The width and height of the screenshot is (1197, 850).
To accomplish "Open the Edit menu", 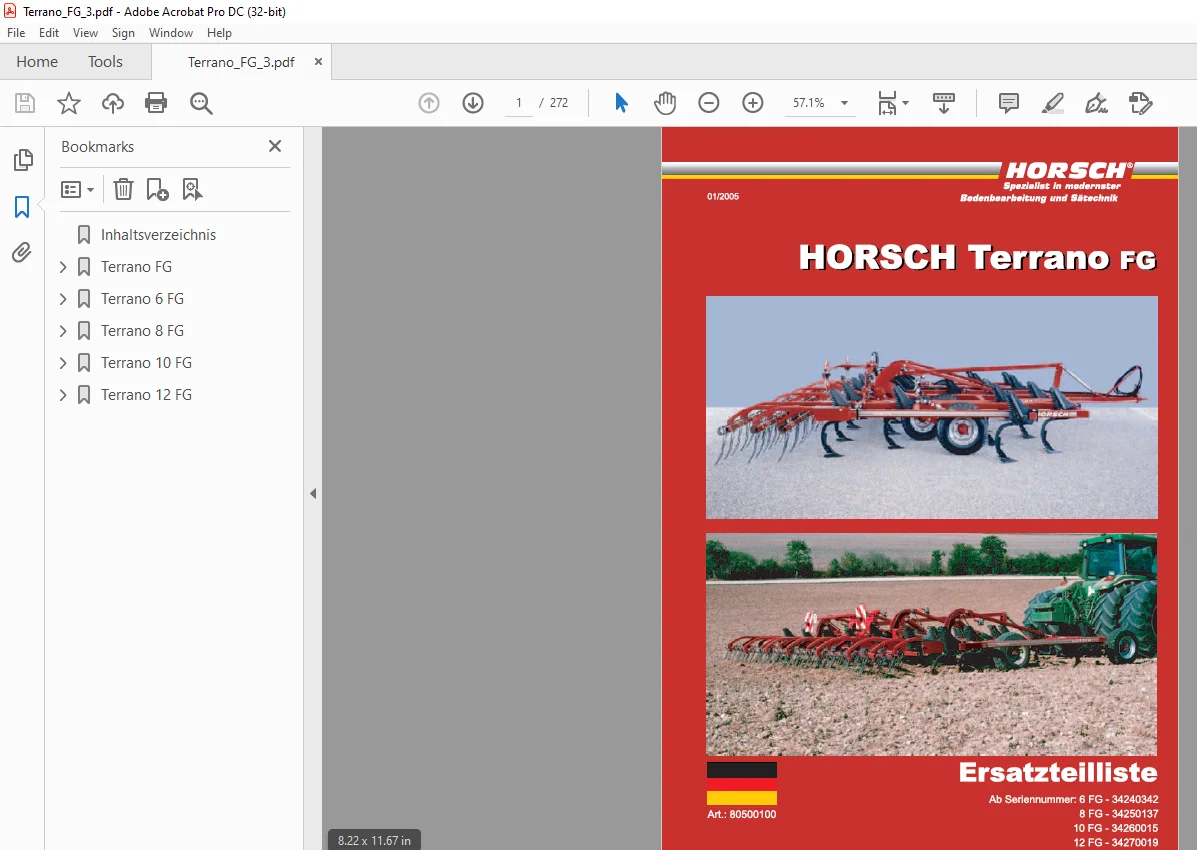I will [x=49, y=33].
